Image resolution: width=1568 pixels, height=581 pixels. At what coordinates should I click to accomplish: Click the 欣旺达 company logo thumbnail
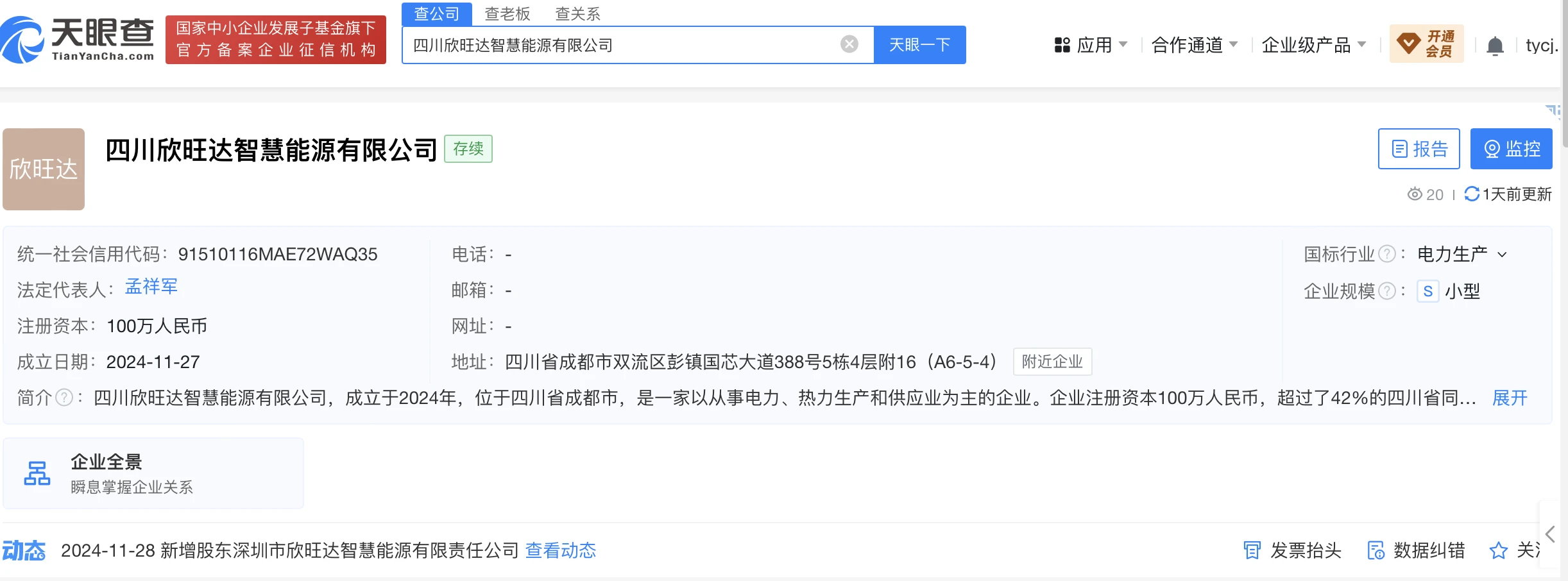coord(44,169)
